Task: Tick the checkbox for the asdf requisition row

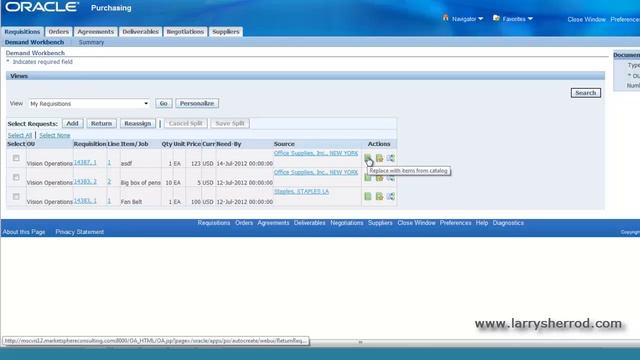Action: pyautogui.click(x=16, y=158)
